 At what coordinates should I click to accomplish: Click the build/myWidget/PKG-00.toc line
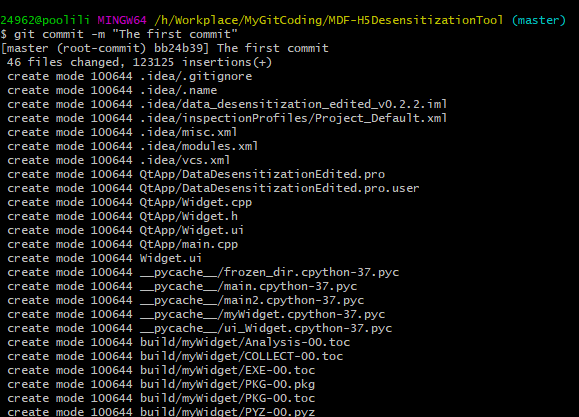pyautogui.click(x=161, y=399)
